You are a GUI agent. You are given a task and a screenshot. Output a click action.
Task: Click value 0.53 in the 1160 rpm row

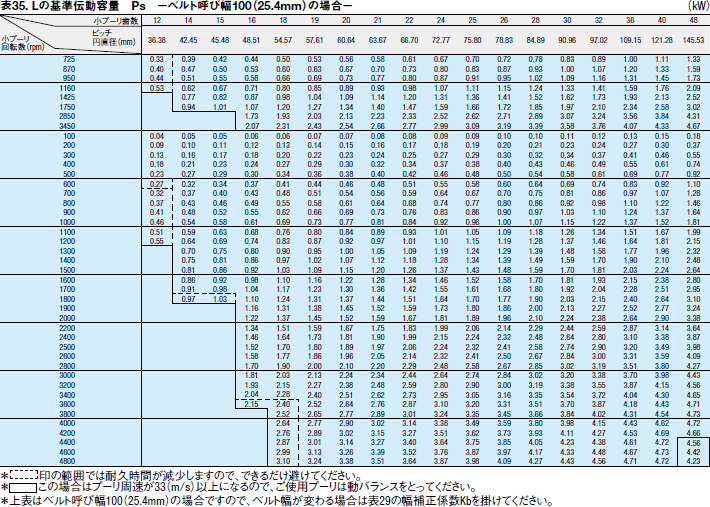[157, 88]
